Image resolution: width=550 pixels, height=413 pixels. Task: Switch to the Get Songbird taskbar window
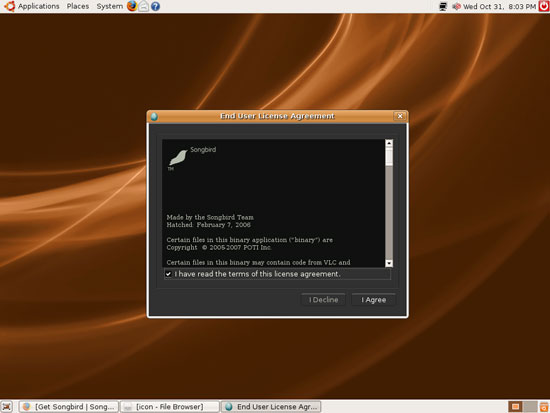[69, 407]
